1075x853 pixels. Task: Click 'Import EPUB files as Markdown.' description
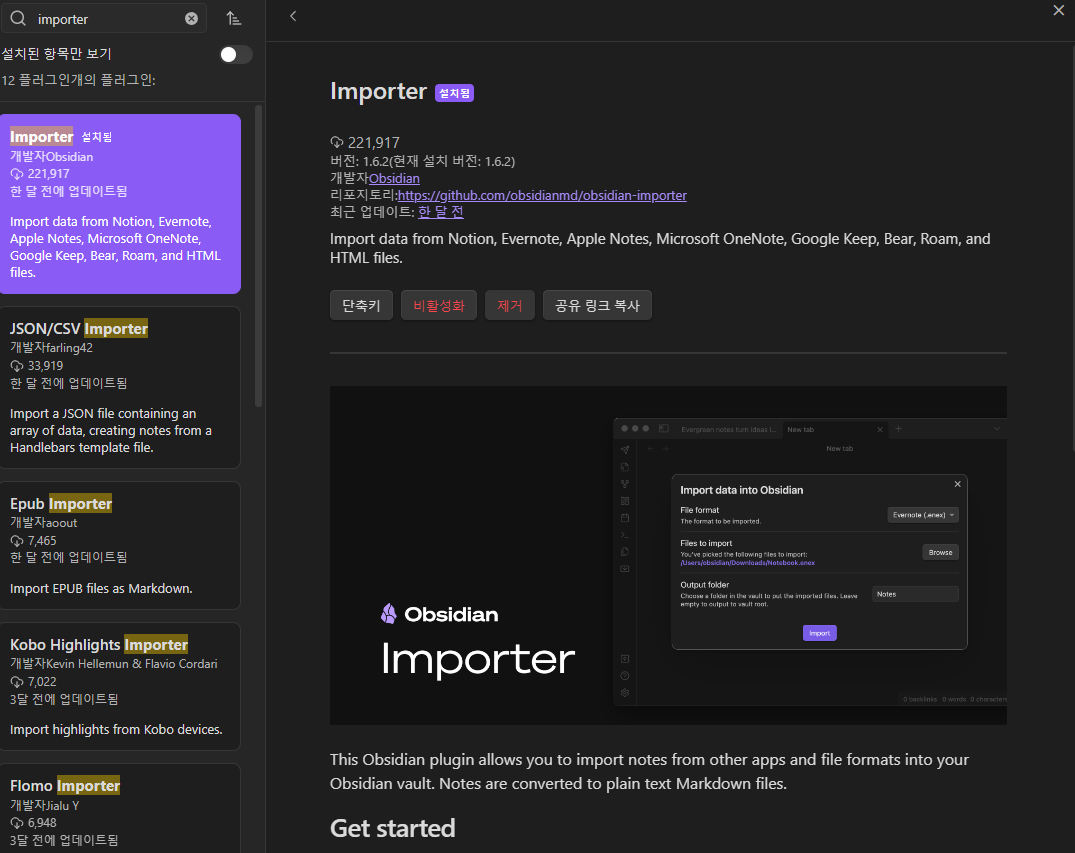101,588
